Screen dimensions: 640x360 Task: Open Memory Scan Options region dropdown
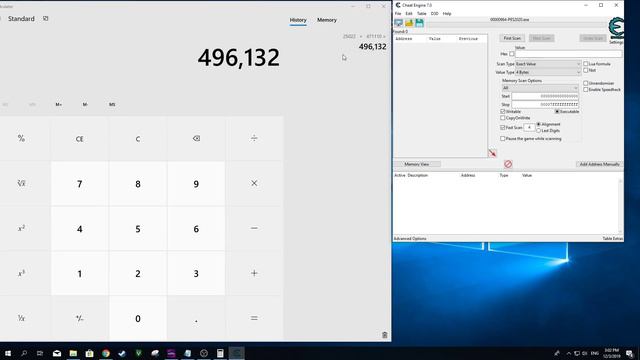pyautogui.click(x=540, y=88)
